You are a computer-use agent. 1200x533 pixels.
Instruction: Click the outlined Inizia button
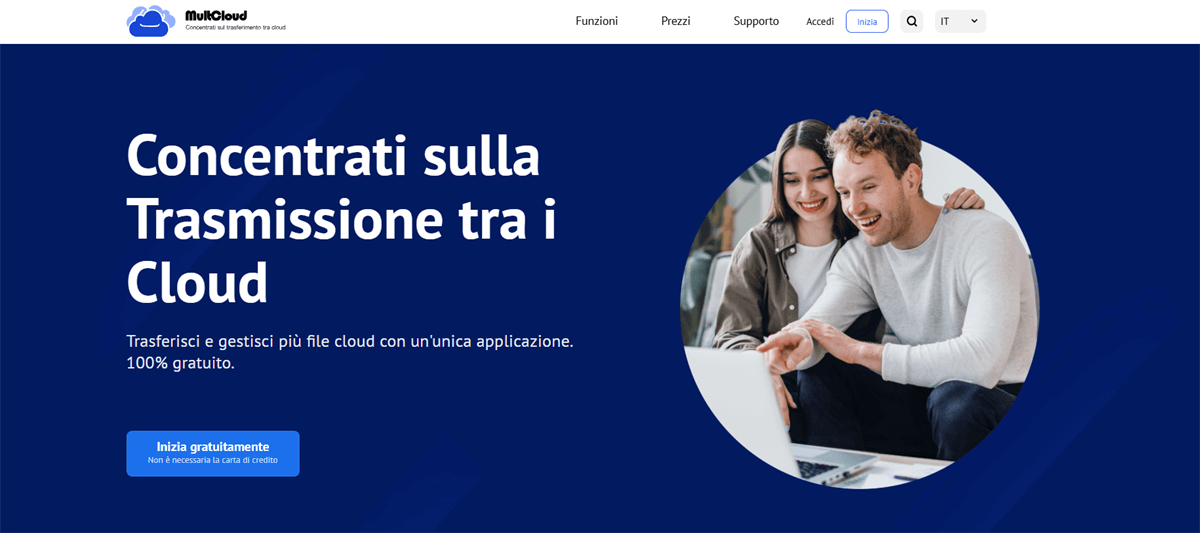point(867,21)
